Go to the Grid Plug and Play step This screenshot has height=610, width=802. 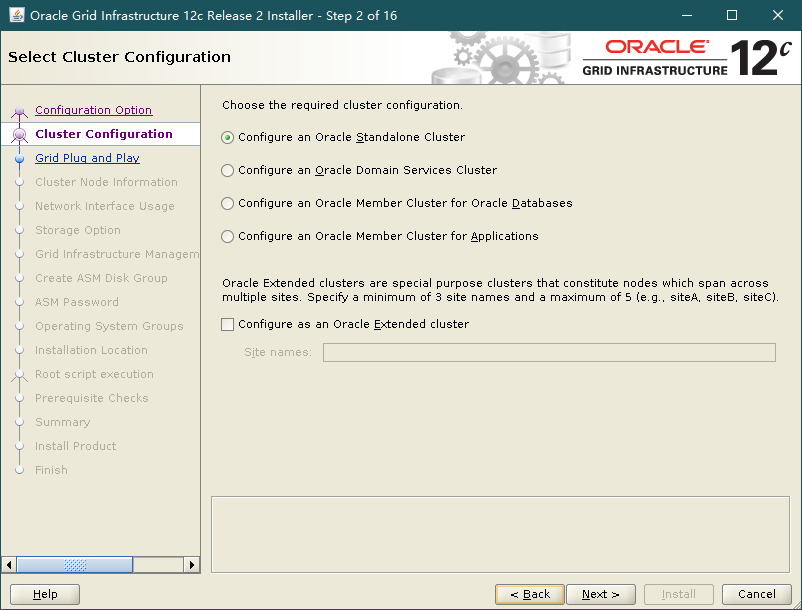point(87,158)
